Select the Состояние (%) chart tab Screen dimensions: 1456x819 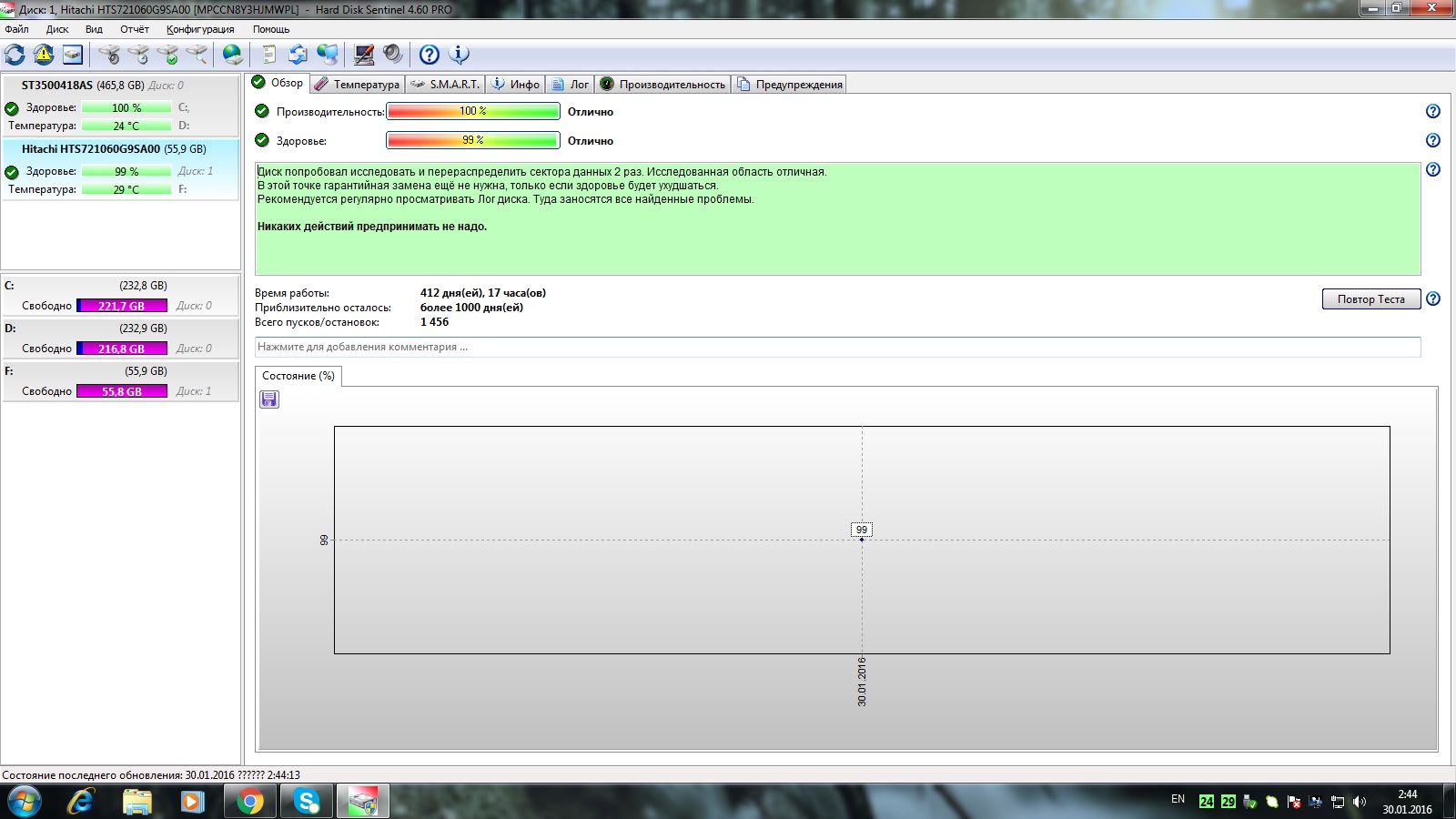[x=298, y=376]
